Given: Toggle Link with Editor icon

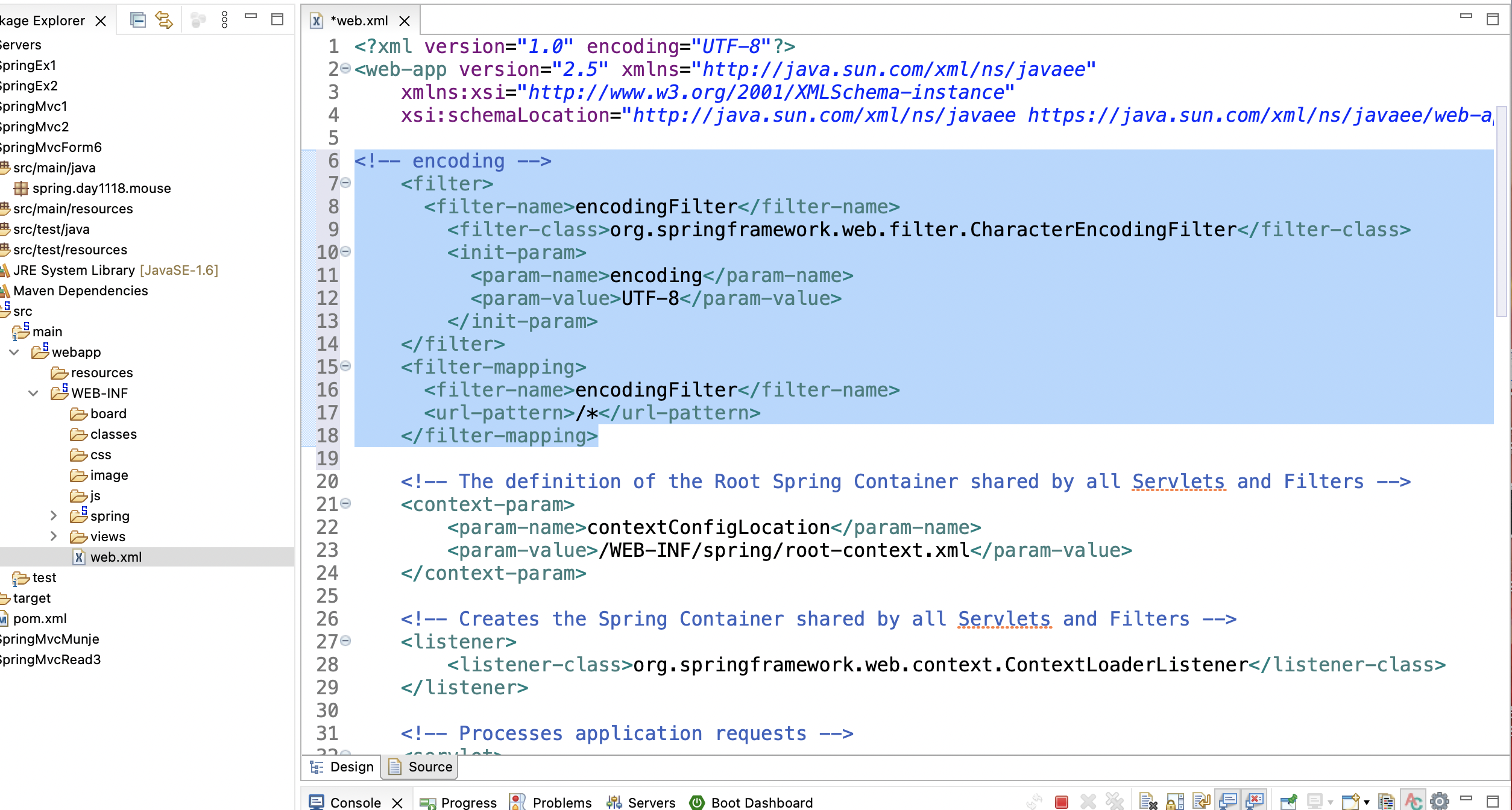Looking at the screenshot, I should tap(164, 20).
